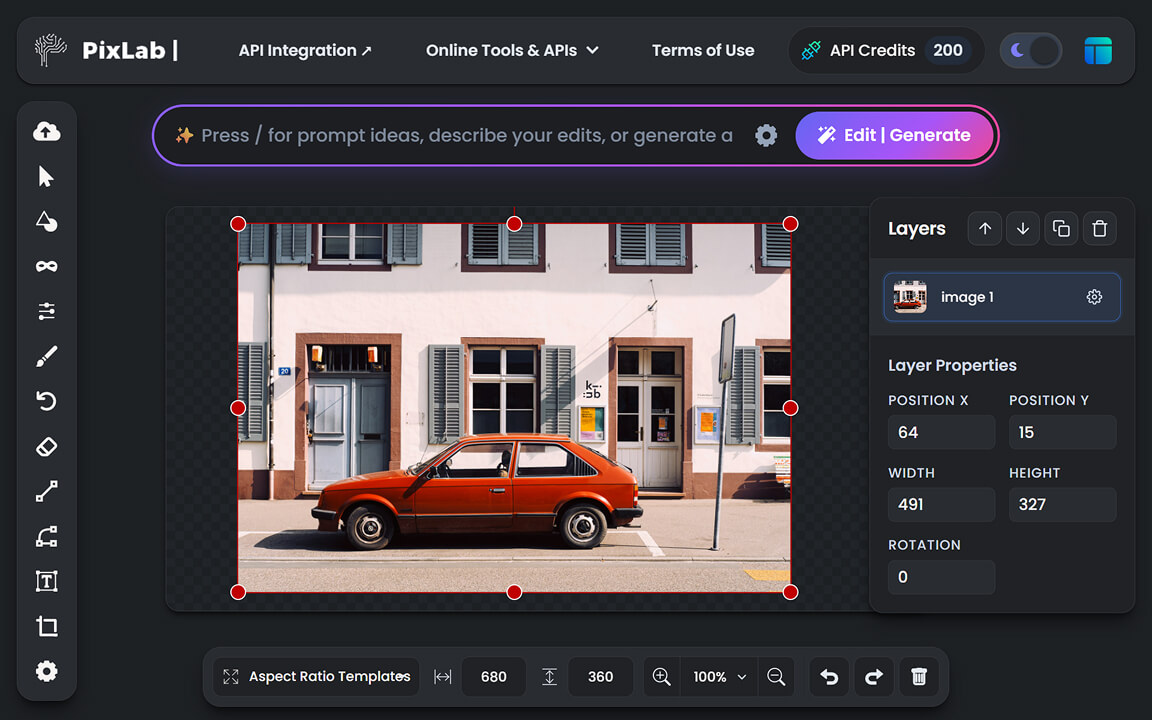
Task: Delete the selected layer via trash icon
Action: 1099,228
